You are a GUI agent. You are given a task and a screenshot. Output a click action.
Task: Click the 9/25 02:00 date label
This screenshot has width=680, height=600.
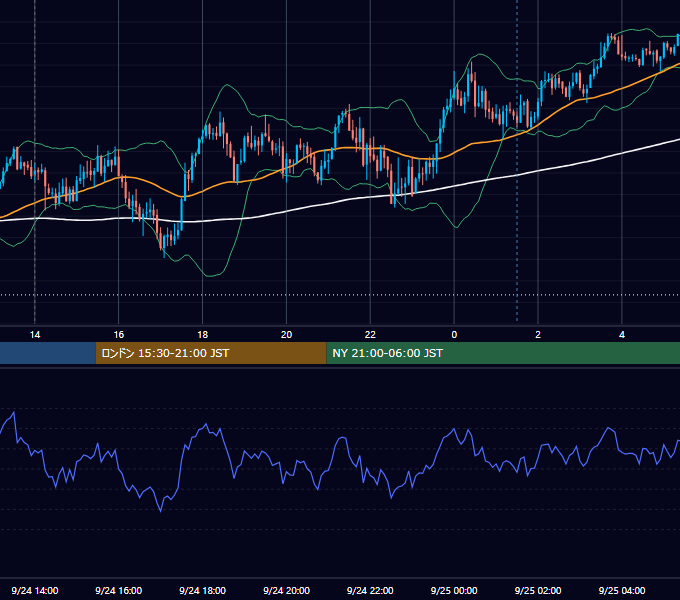pos(538,590)
